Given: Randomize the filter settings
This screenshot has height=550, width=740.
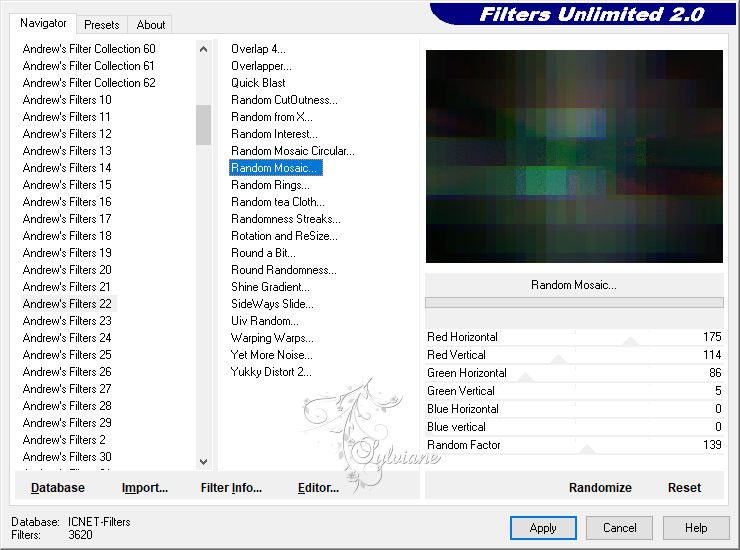Looking at the screenshot, I should point(600,488).
